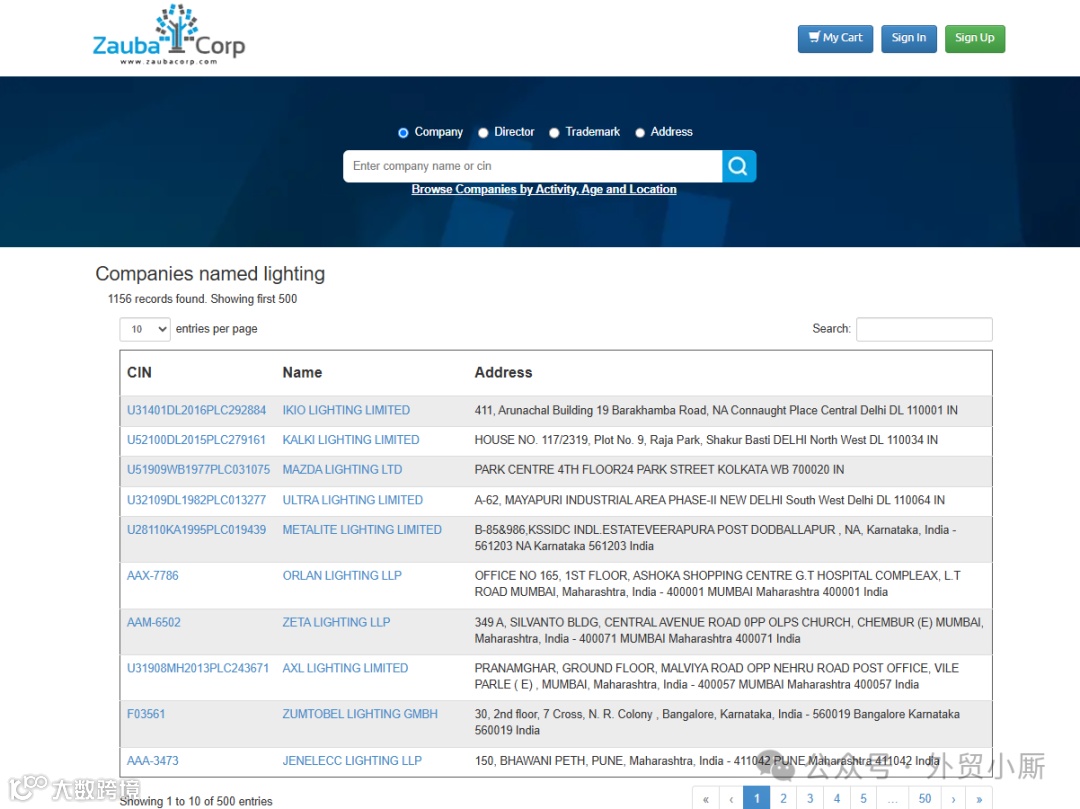Open KALKI LIGHTING LIMITED company page
Viewport: 1080px width, 809px height.
[351, 440]
